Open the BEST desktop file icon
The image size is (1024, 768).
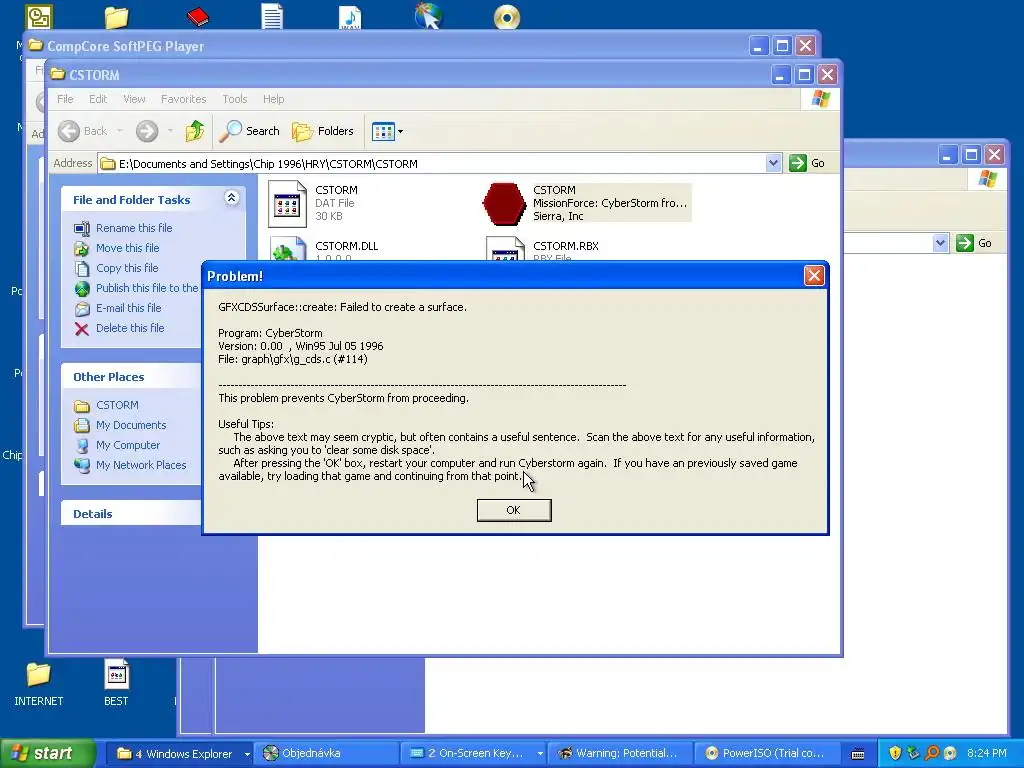(116, 684)
